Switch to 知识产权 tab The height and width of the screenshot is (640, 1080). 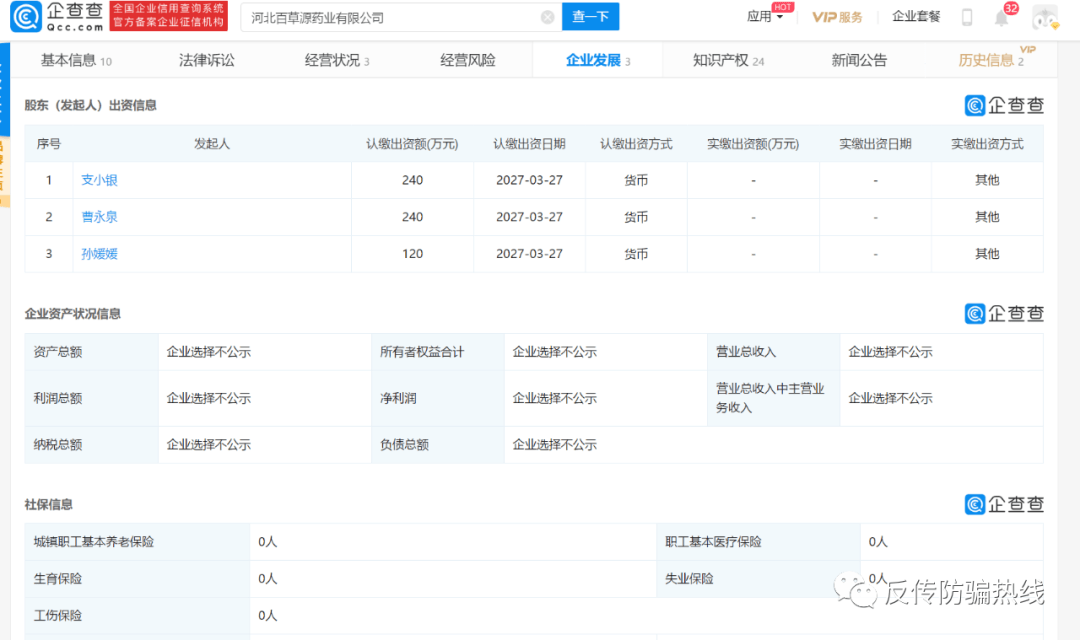tap(728, 61)
